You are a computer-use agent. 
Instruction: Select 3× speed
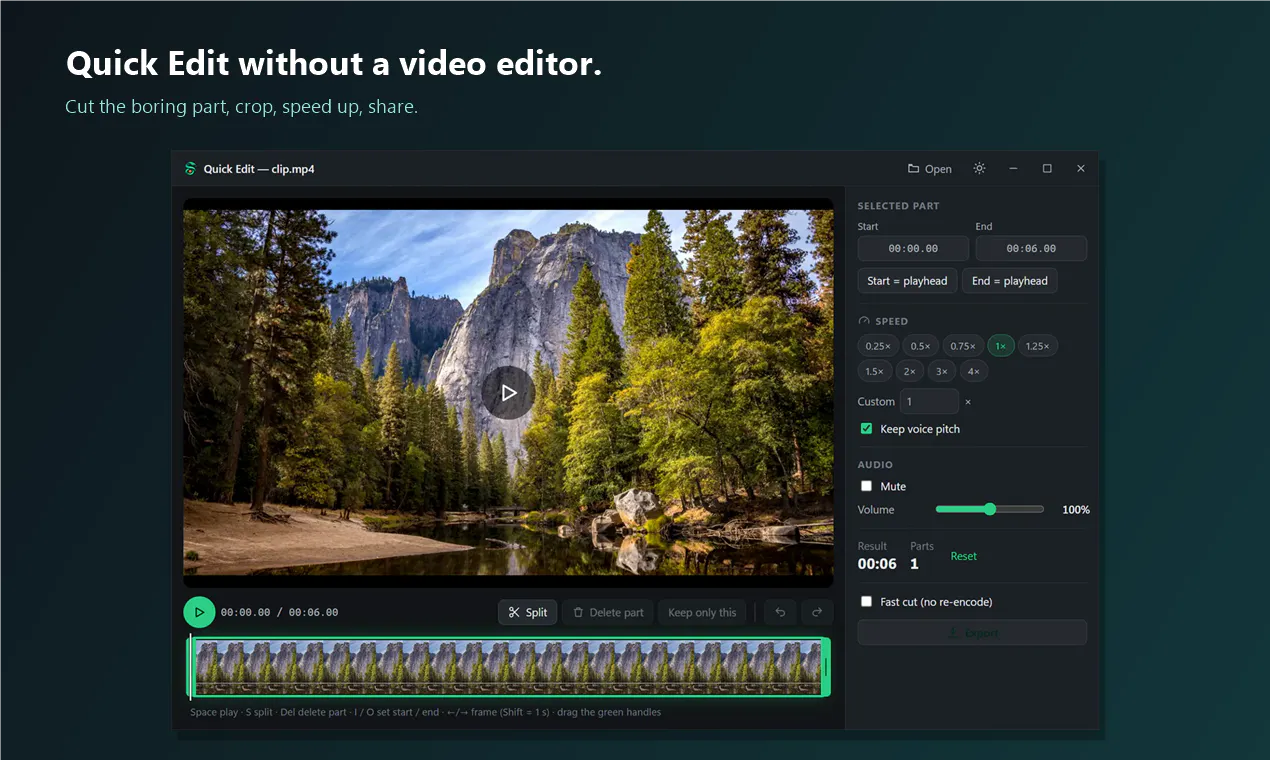[x=941, y=371]
